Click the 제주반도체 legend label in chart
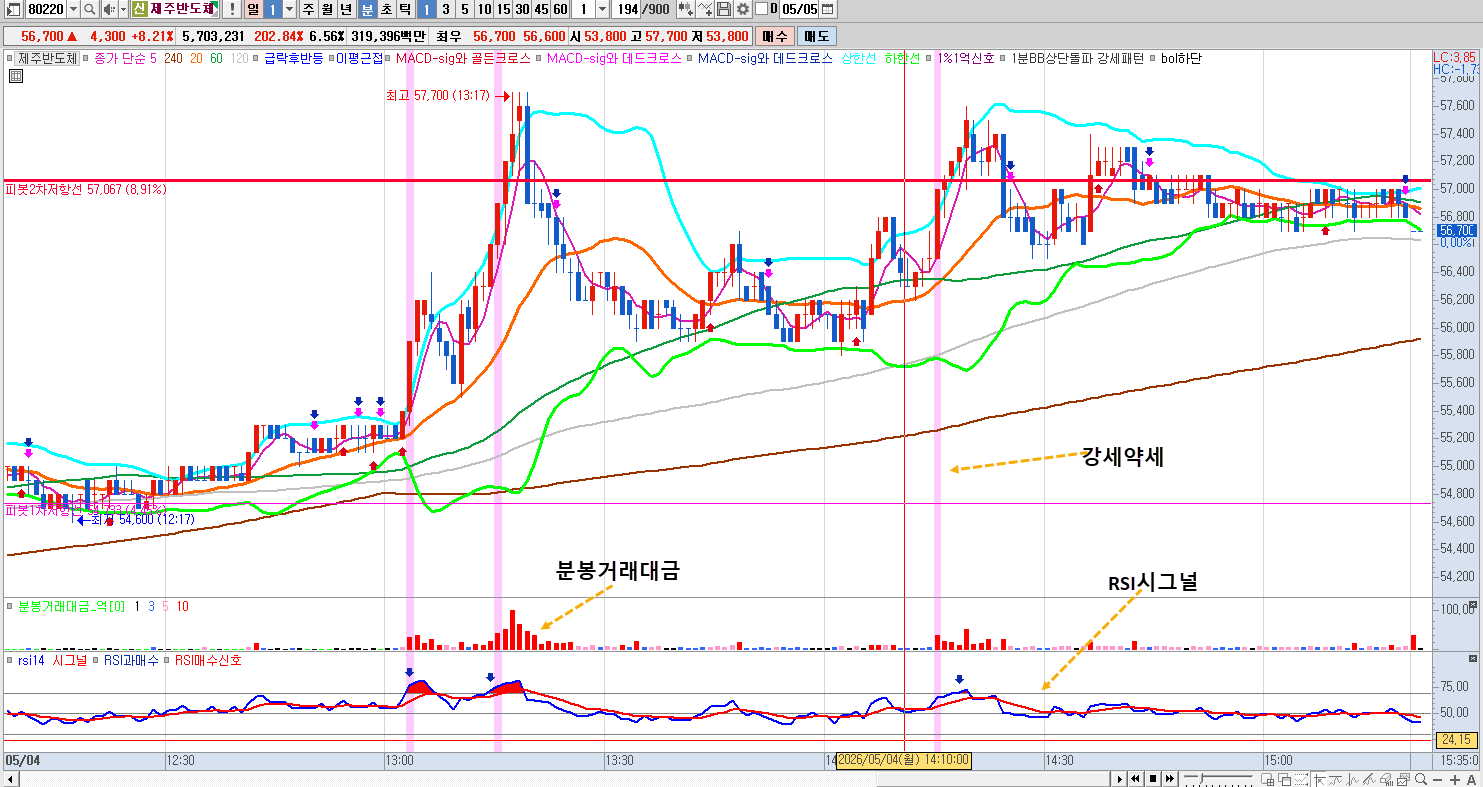The width and height of the screenshot is (1483, 787). tap(47, 58)
